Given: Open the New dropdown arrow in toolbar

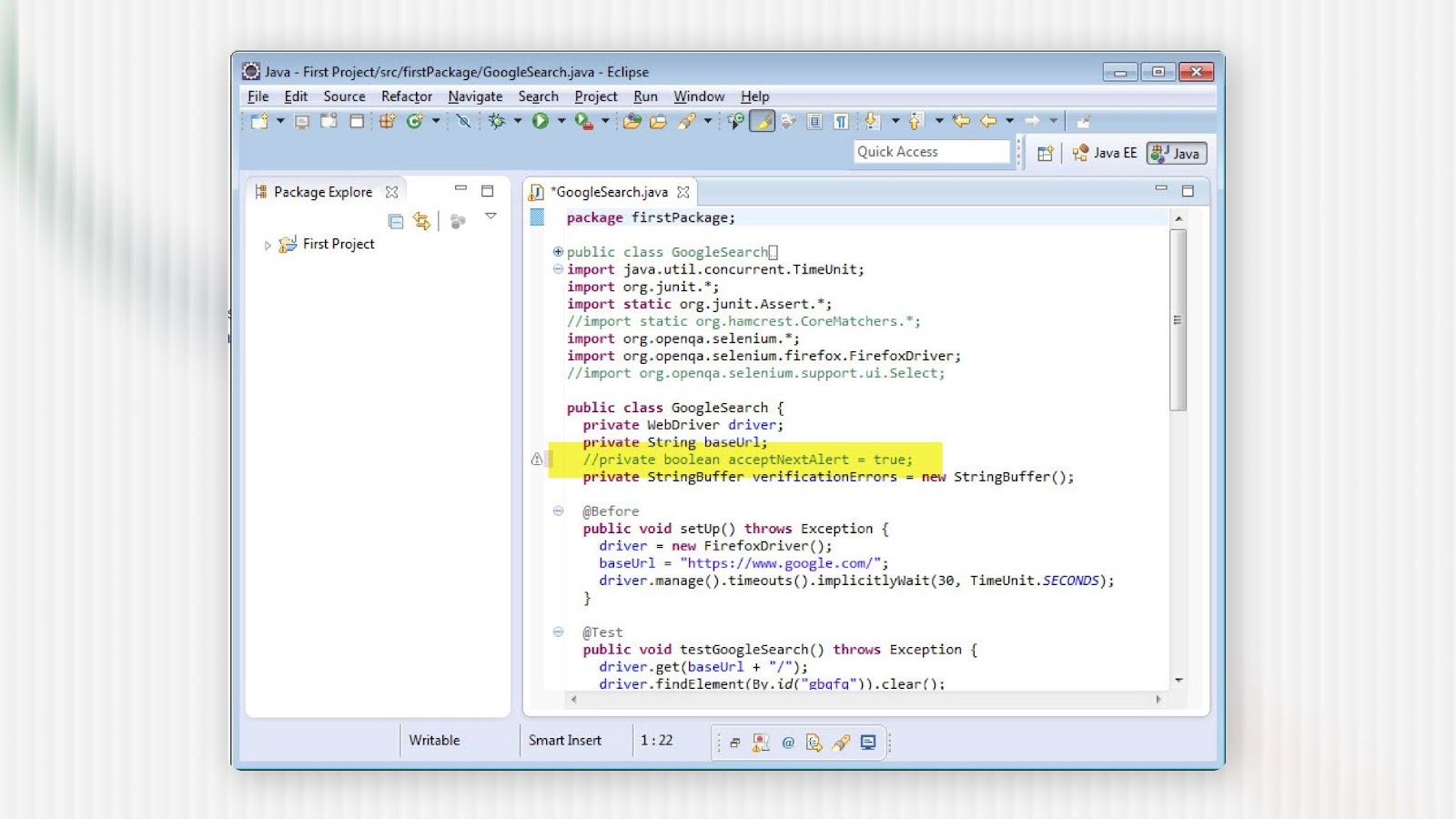Looking at the screenshot, I should tap(280, 121).
